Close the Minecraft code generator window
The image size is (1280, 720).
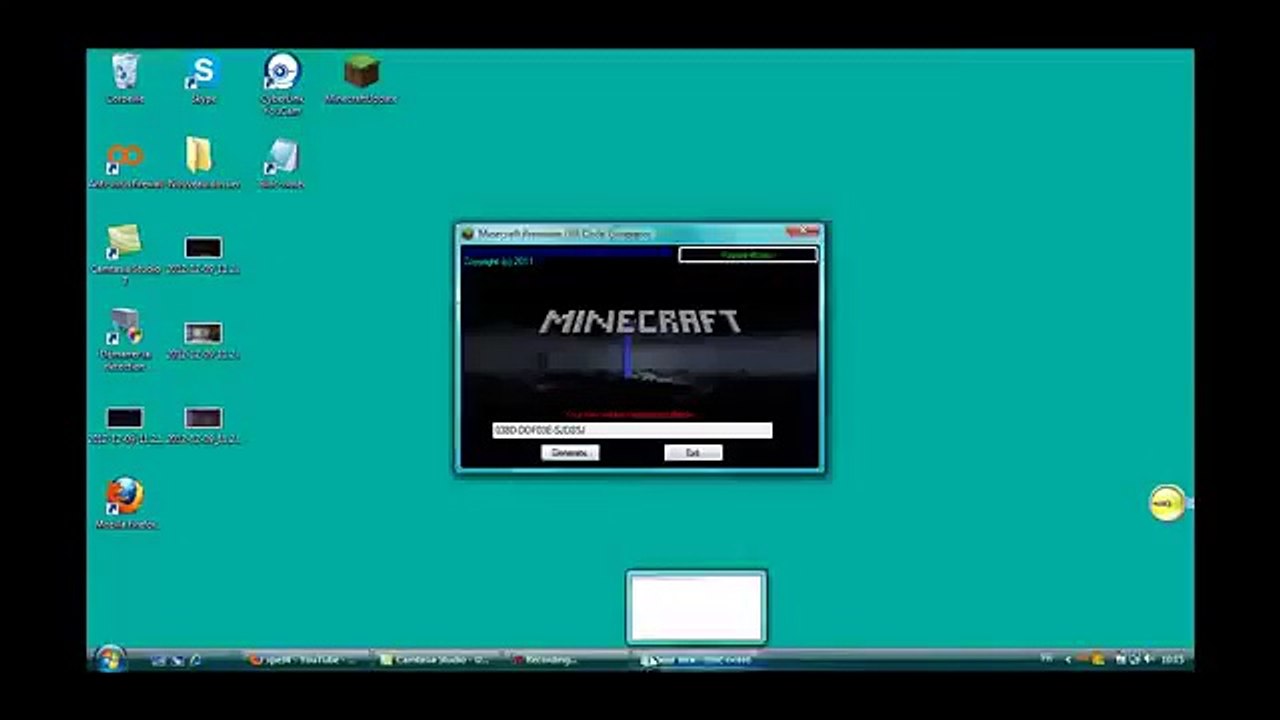coord(802,232)
